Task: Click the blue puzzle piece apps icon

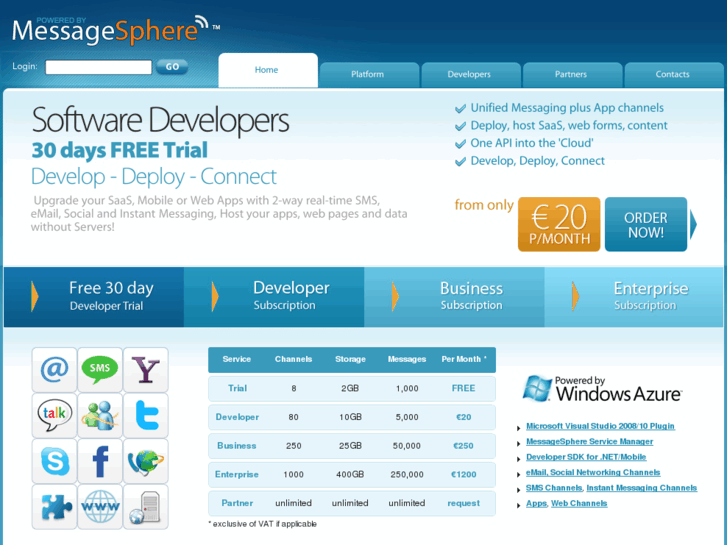Action: pos(54,507)
